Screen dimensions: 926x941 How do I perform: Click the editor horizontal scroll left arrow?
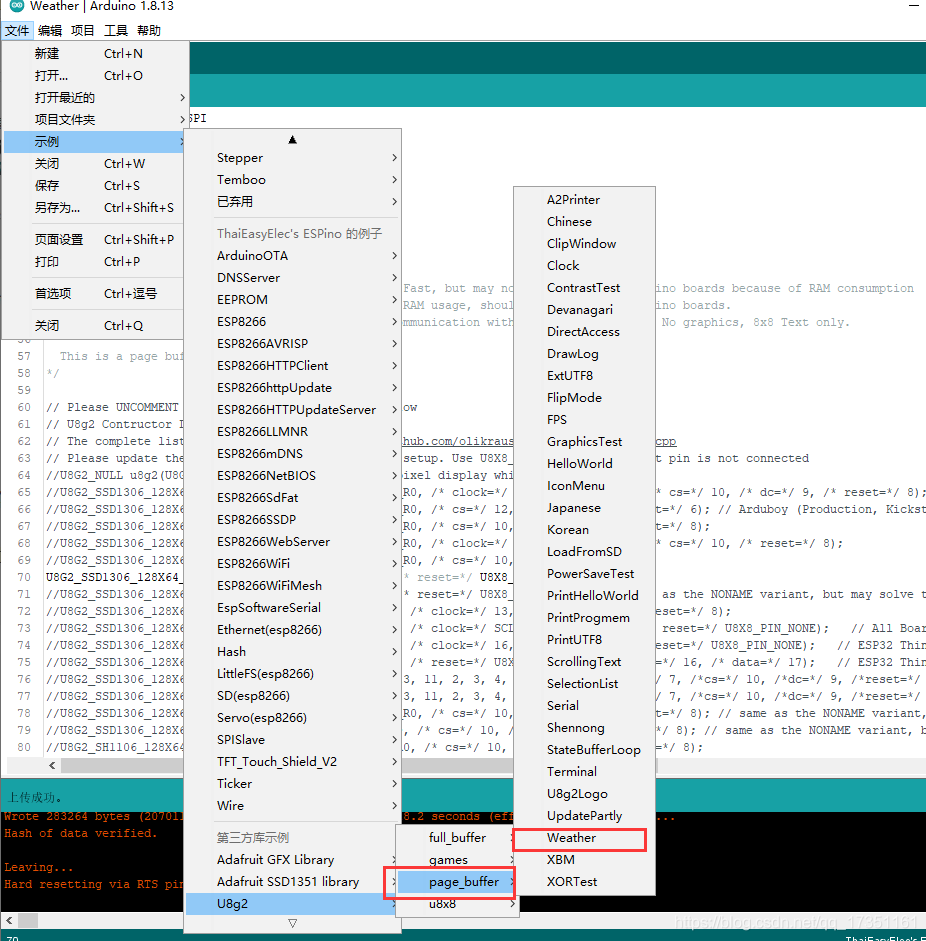click(52, 765)
